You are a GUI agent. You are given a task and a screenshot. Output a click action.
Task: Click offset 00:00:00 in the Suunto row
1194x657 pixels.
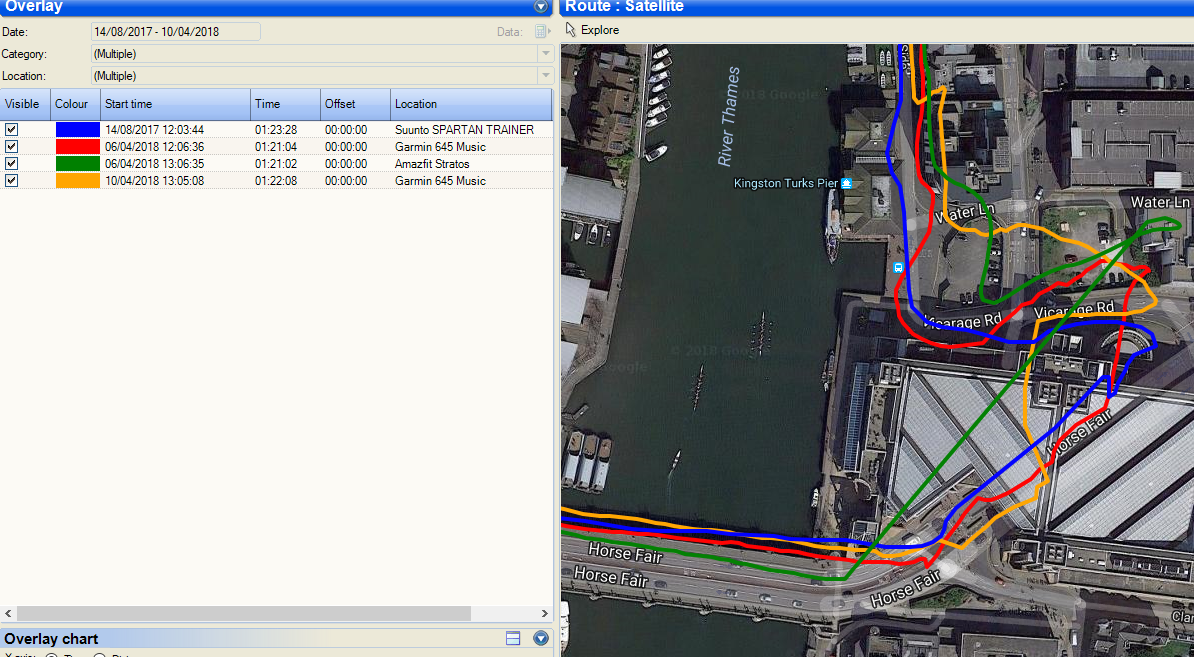point(346,130)
